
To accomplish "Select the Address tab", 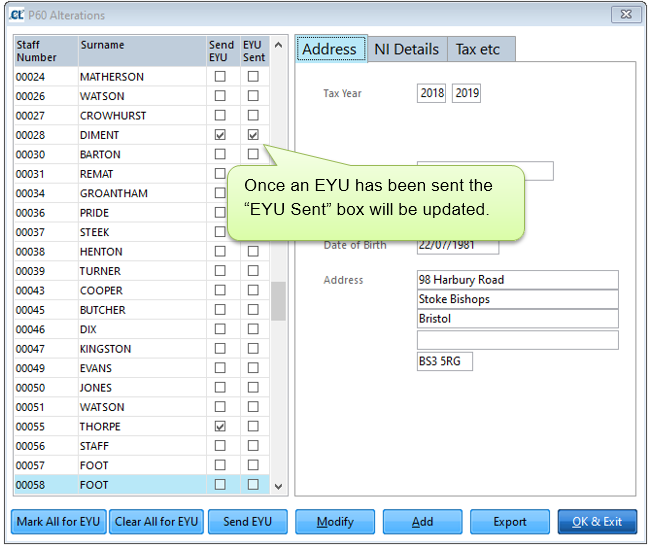I will tap(330, 49).
